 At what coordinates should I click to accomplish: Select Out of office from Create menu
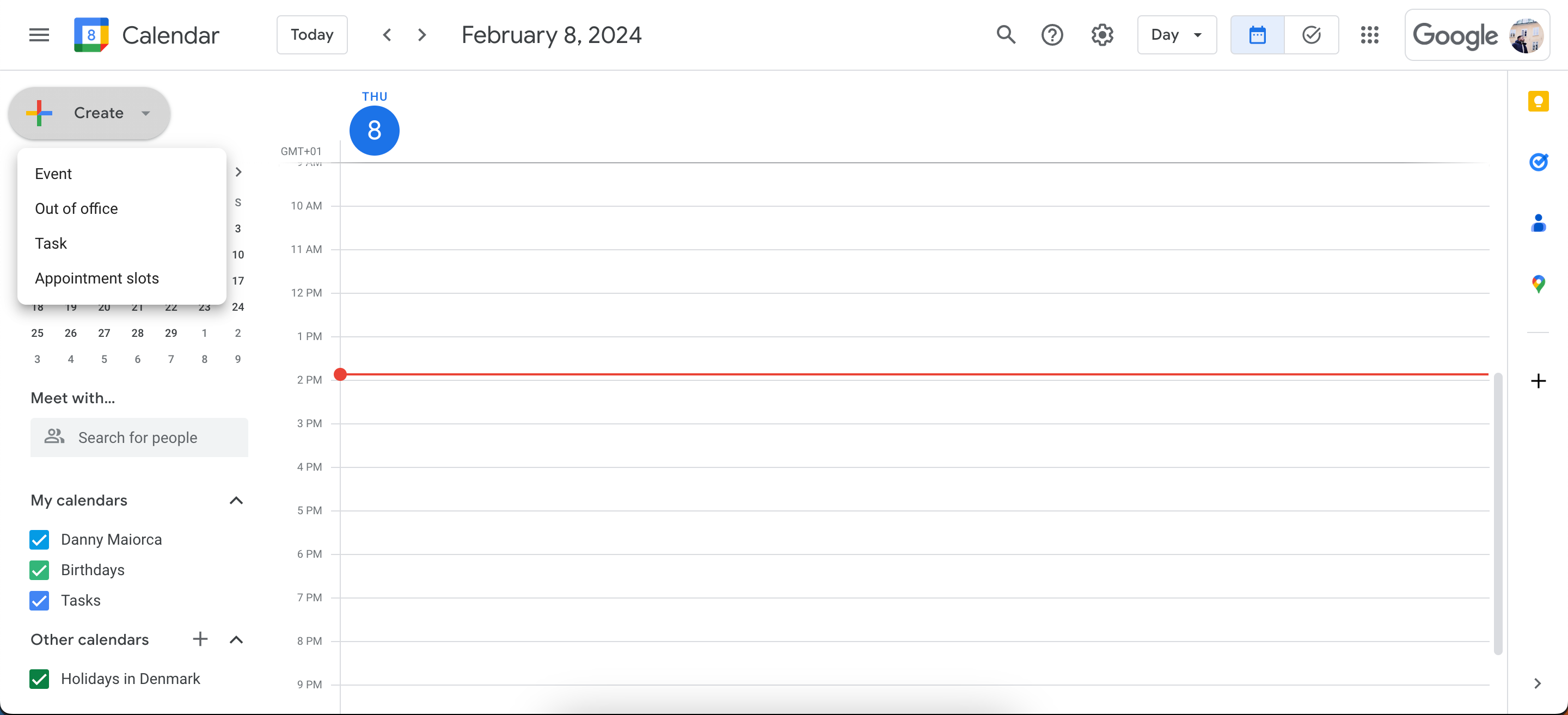point(76,208)
